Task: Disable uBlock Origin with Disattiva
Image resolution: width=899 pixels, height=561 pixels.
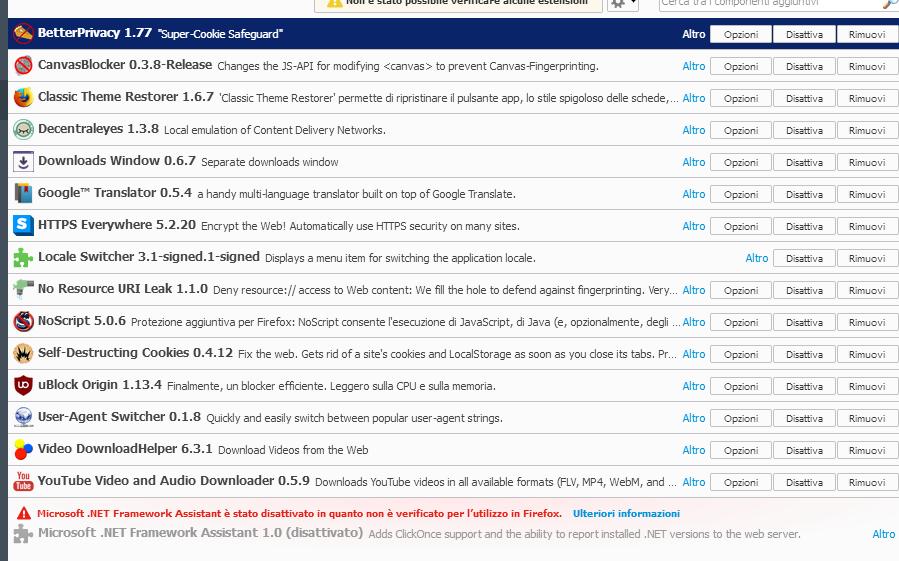Action: point(804,387)
